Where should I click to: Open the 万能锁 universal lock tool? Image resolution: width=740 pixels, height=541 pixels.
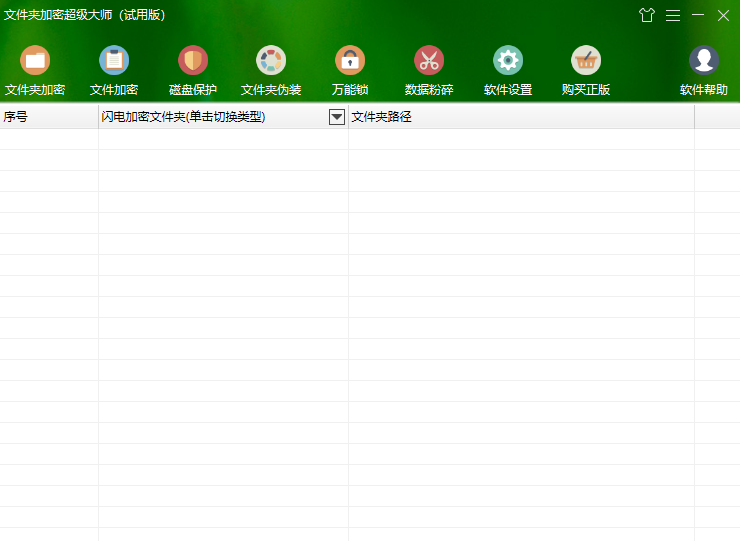coord(350,62)
